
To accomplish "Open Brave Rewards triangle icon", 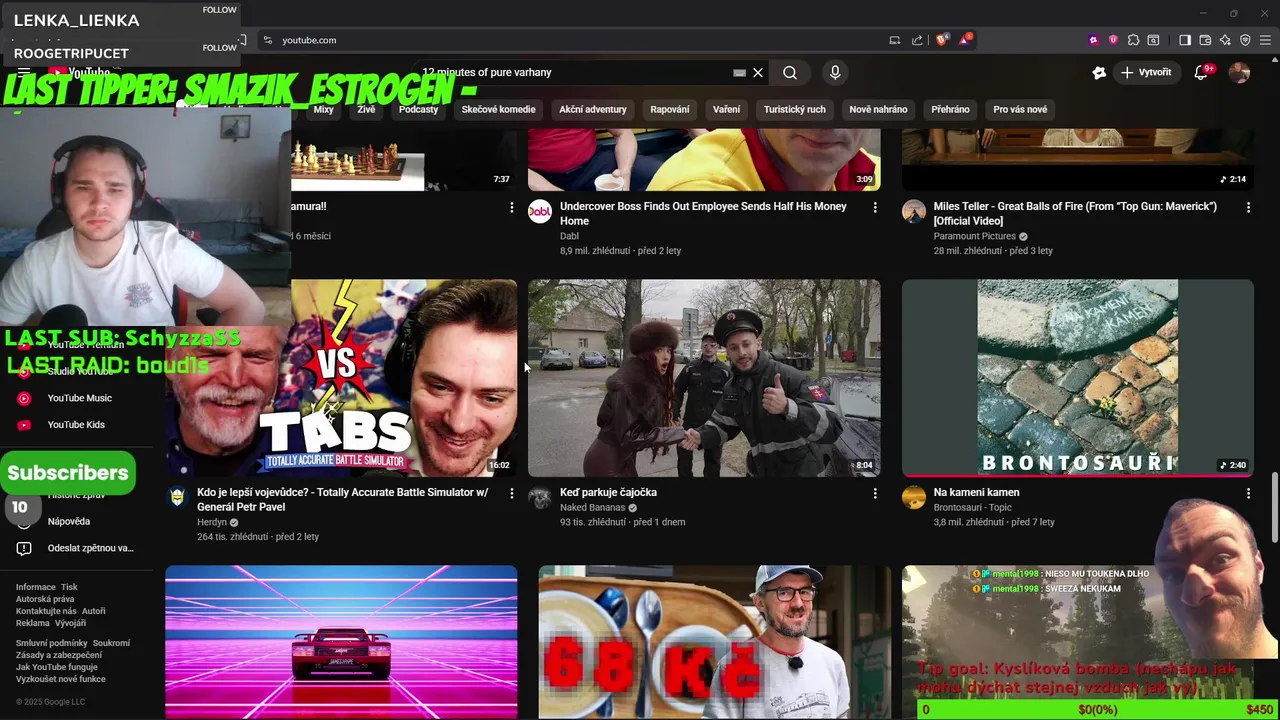I will tap(964, 40).
